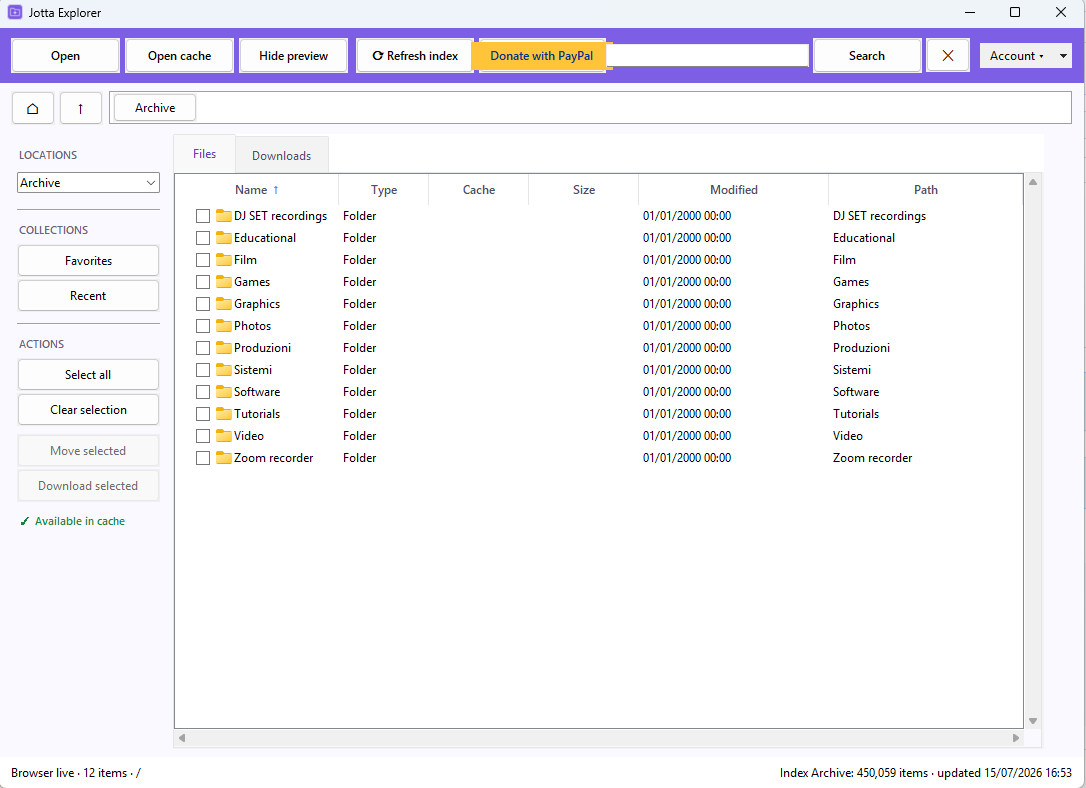1086x788 pixels.
Task: Clear the search with the X button
Action: tap(947, 56)
